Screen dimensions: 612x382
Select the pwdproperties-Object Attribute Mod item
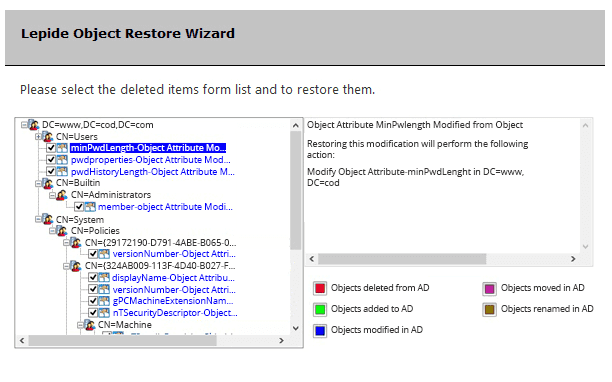point(151,160)
